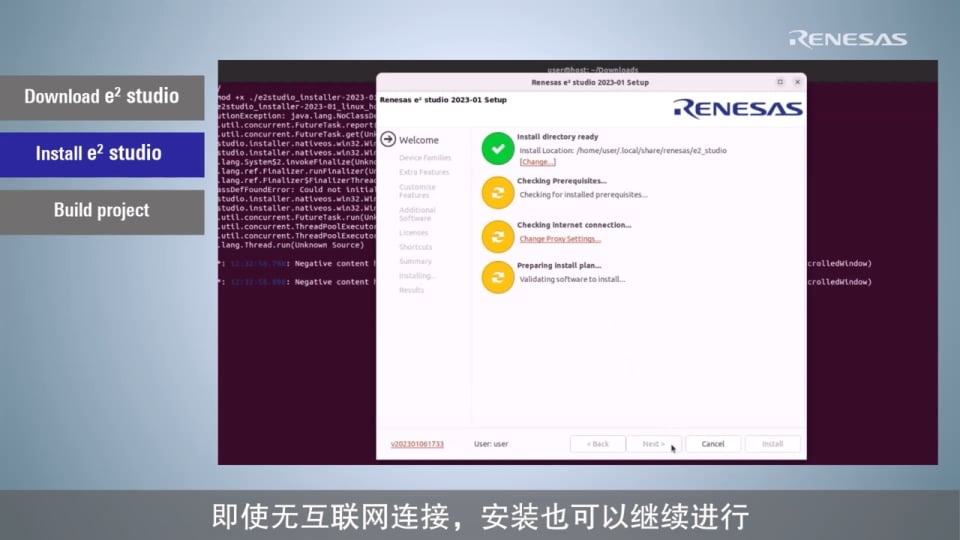Click the Back button
The height and width of the screenshot is (540, 960).
[x=597, y=444]
